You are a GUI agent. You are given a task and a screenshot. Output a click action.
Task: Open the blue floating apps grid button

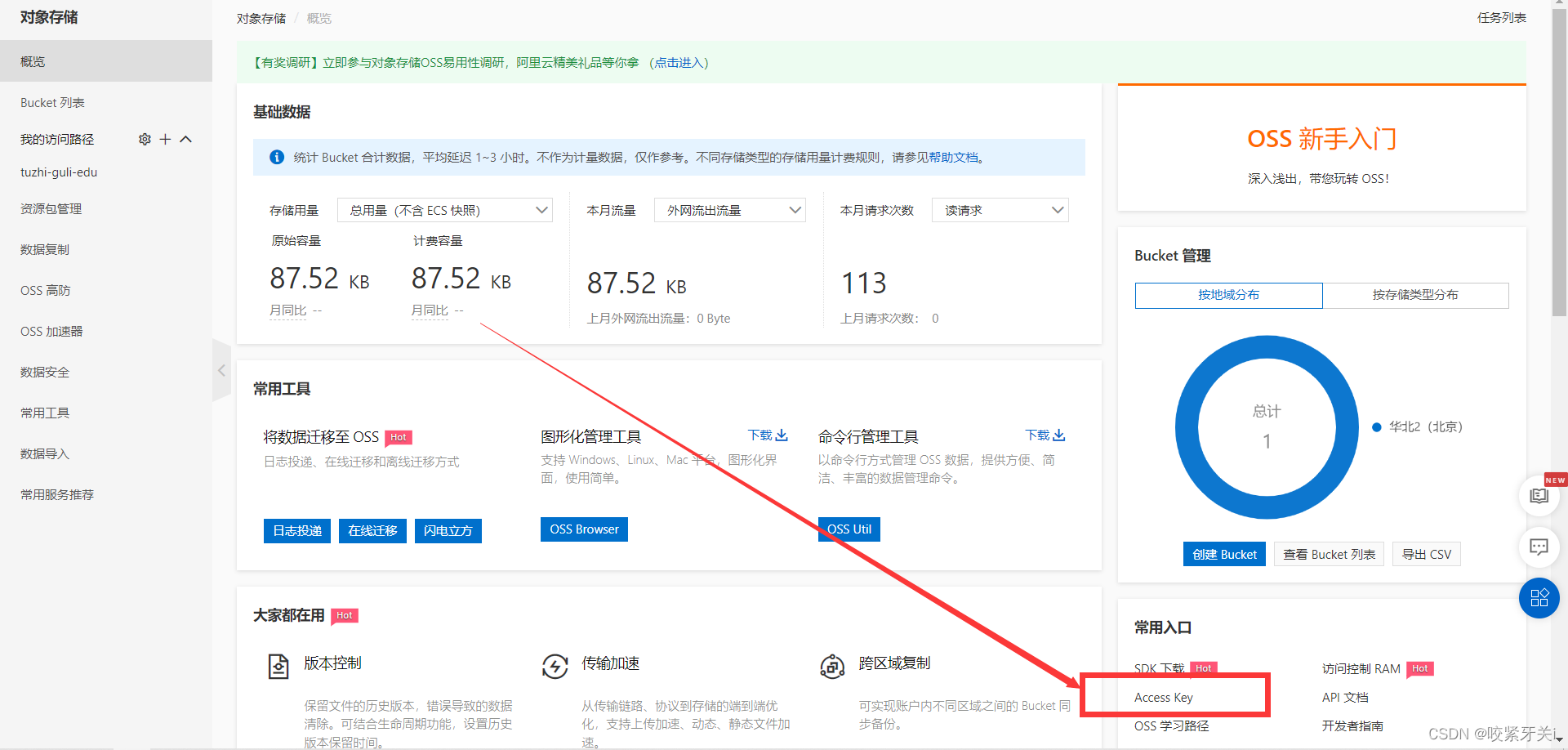click(1539, 598)
